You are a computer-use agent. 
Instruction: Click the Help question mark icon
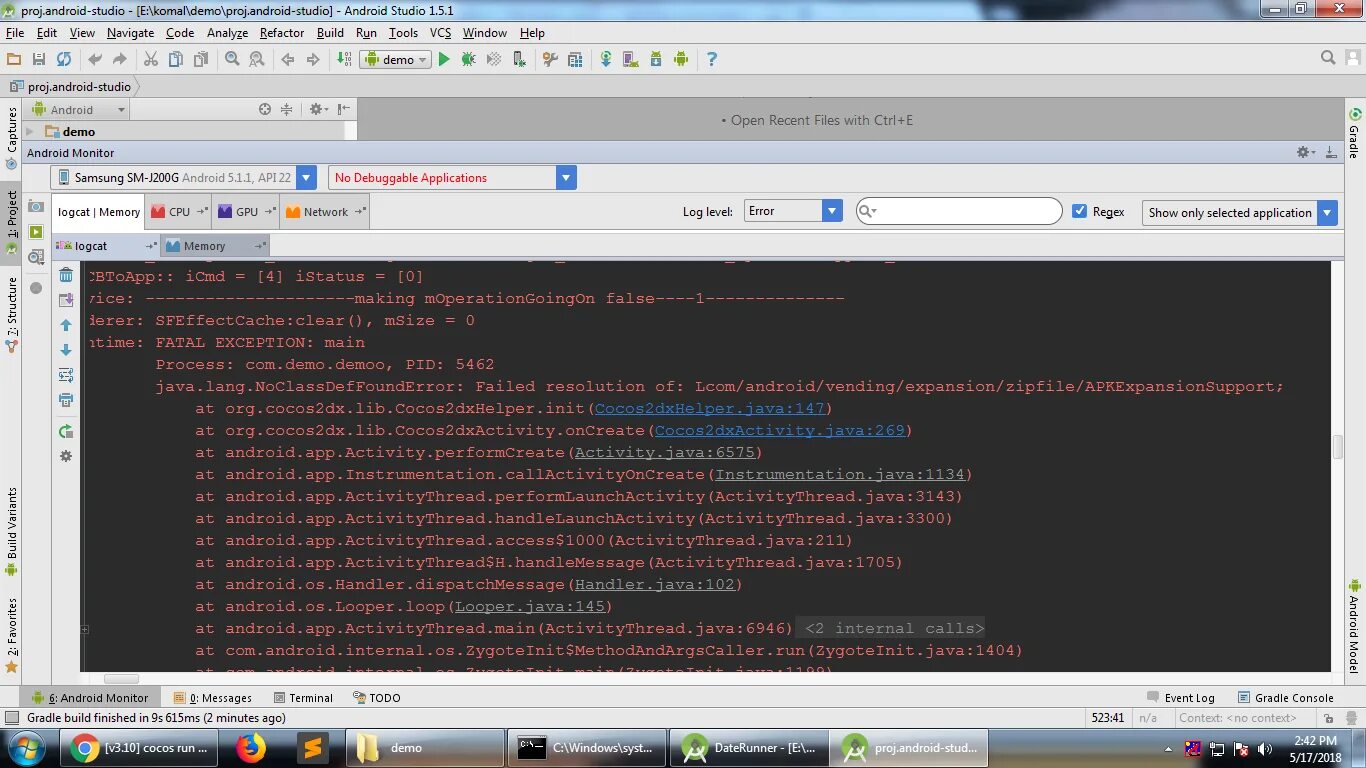click(712, 60)
